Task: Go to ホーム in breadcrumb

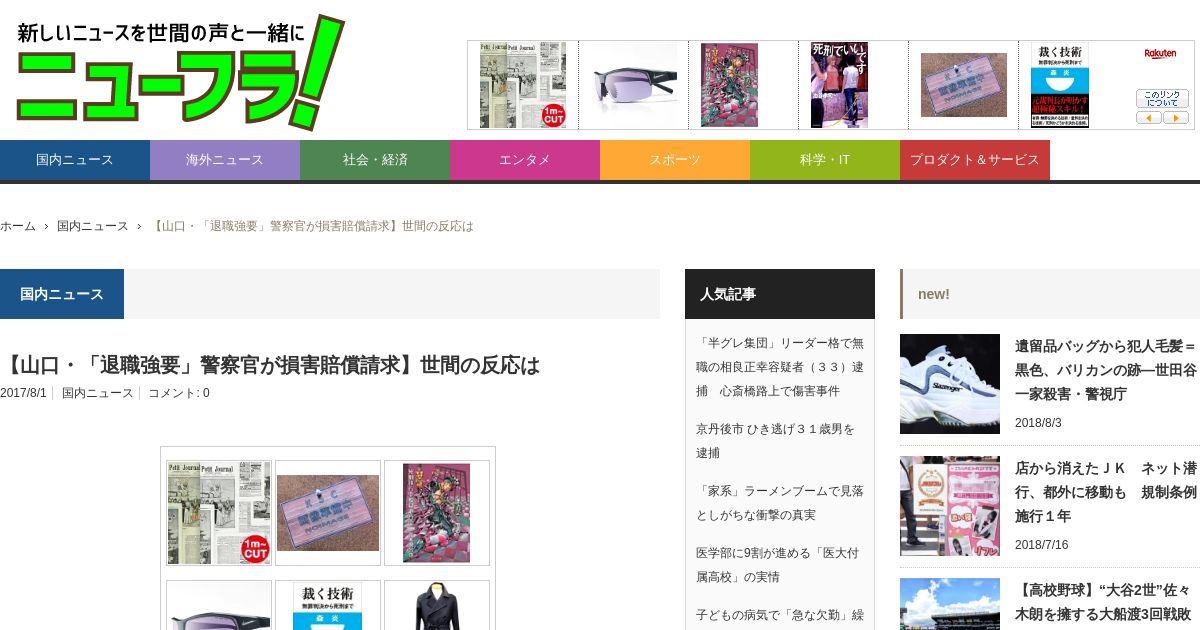Action: tap(18, 226)
